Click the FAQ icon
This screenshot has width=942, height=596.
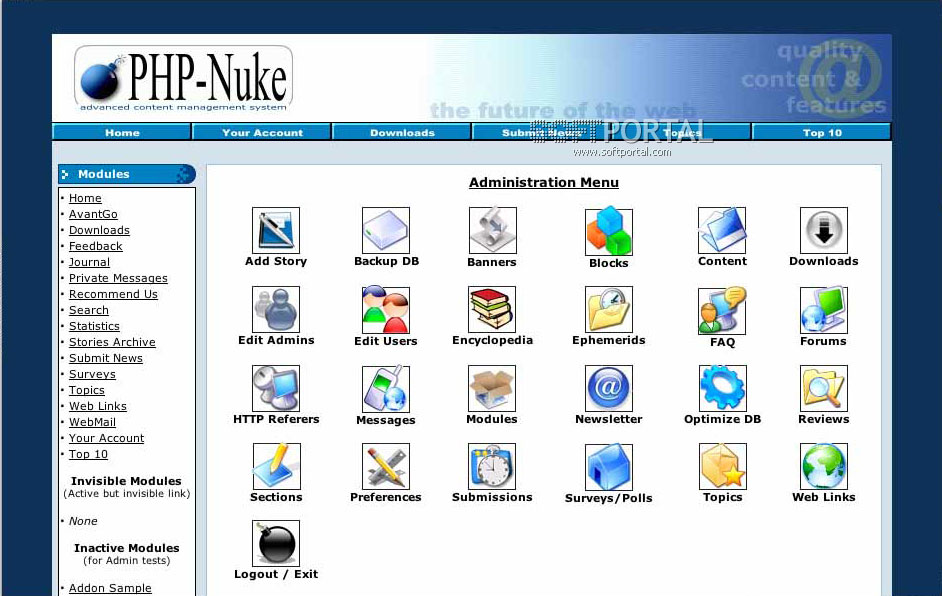(x=722, y=311)
